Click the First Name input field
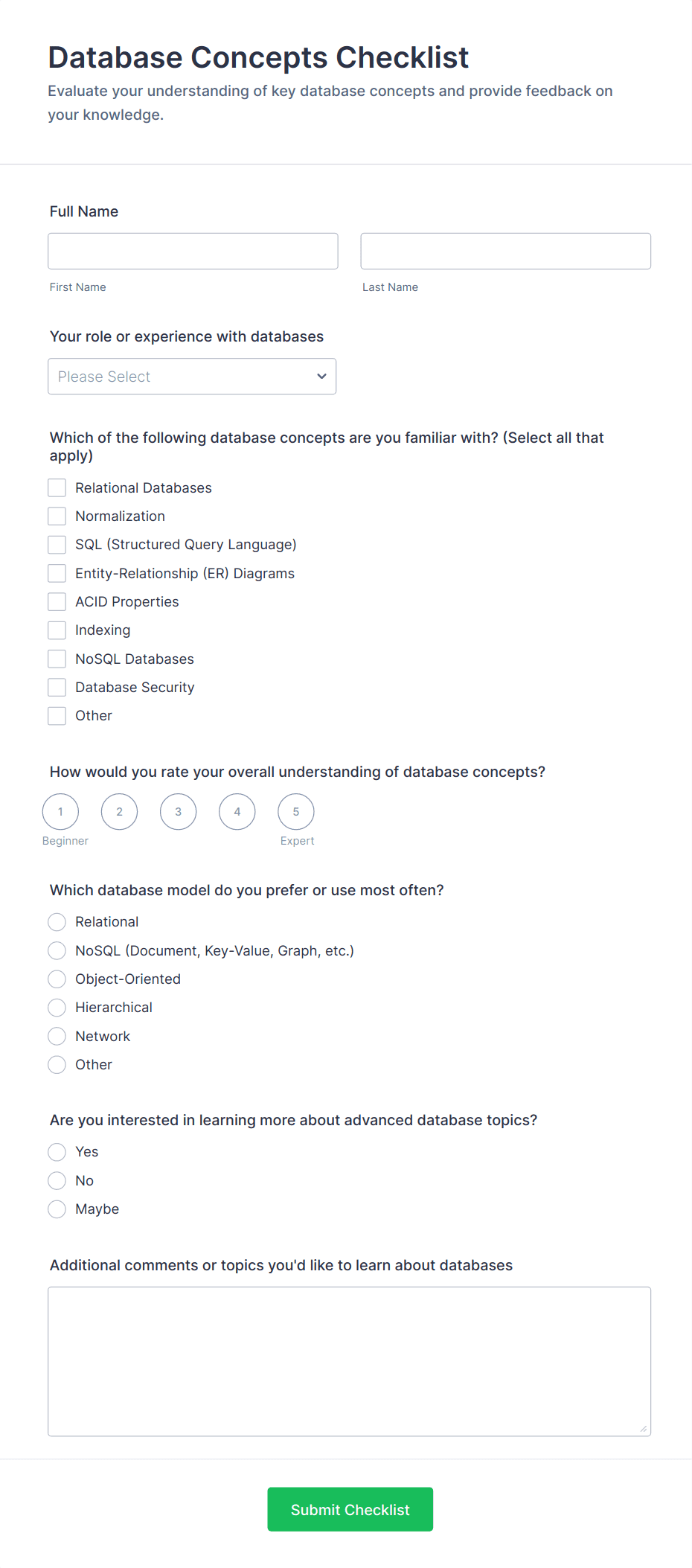692x1568 pixels. pos(192,251)
